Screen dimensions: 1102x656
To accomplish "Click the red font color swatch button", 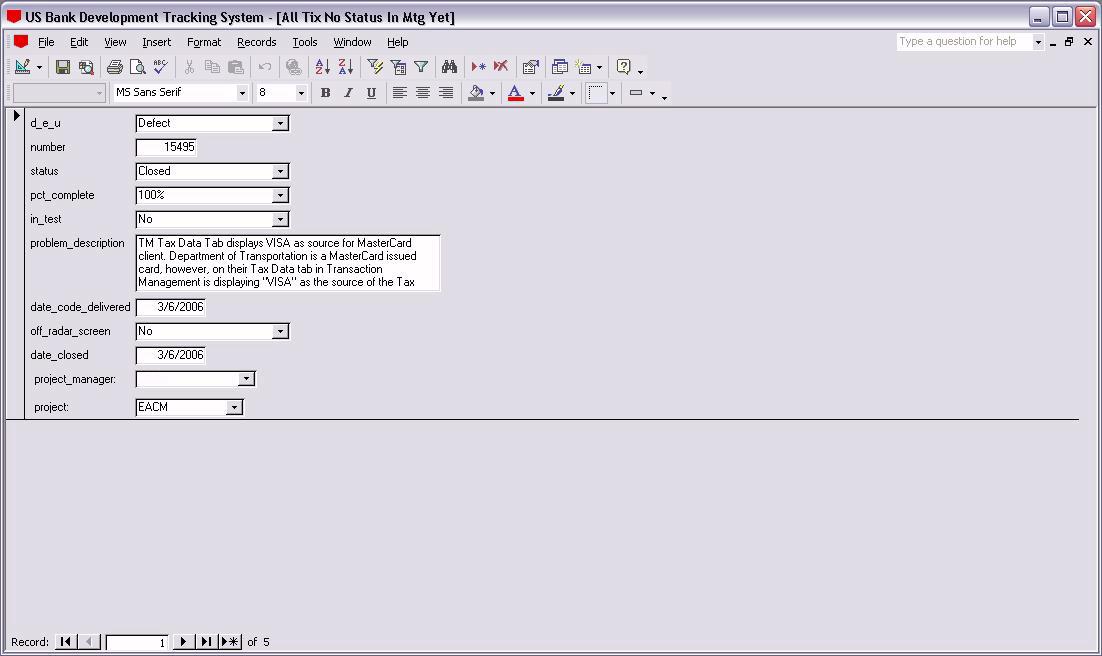I will click(x=515, y=93).
